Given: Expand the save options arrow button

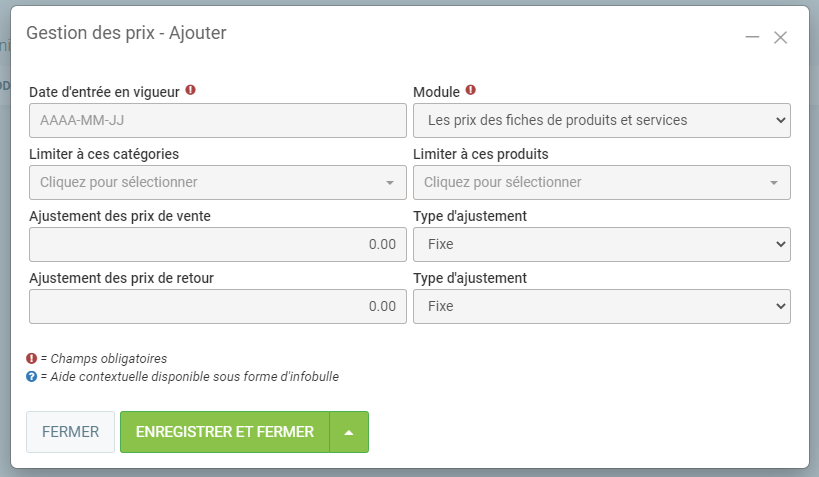Looking at the screenshot, I should (349, 432).
